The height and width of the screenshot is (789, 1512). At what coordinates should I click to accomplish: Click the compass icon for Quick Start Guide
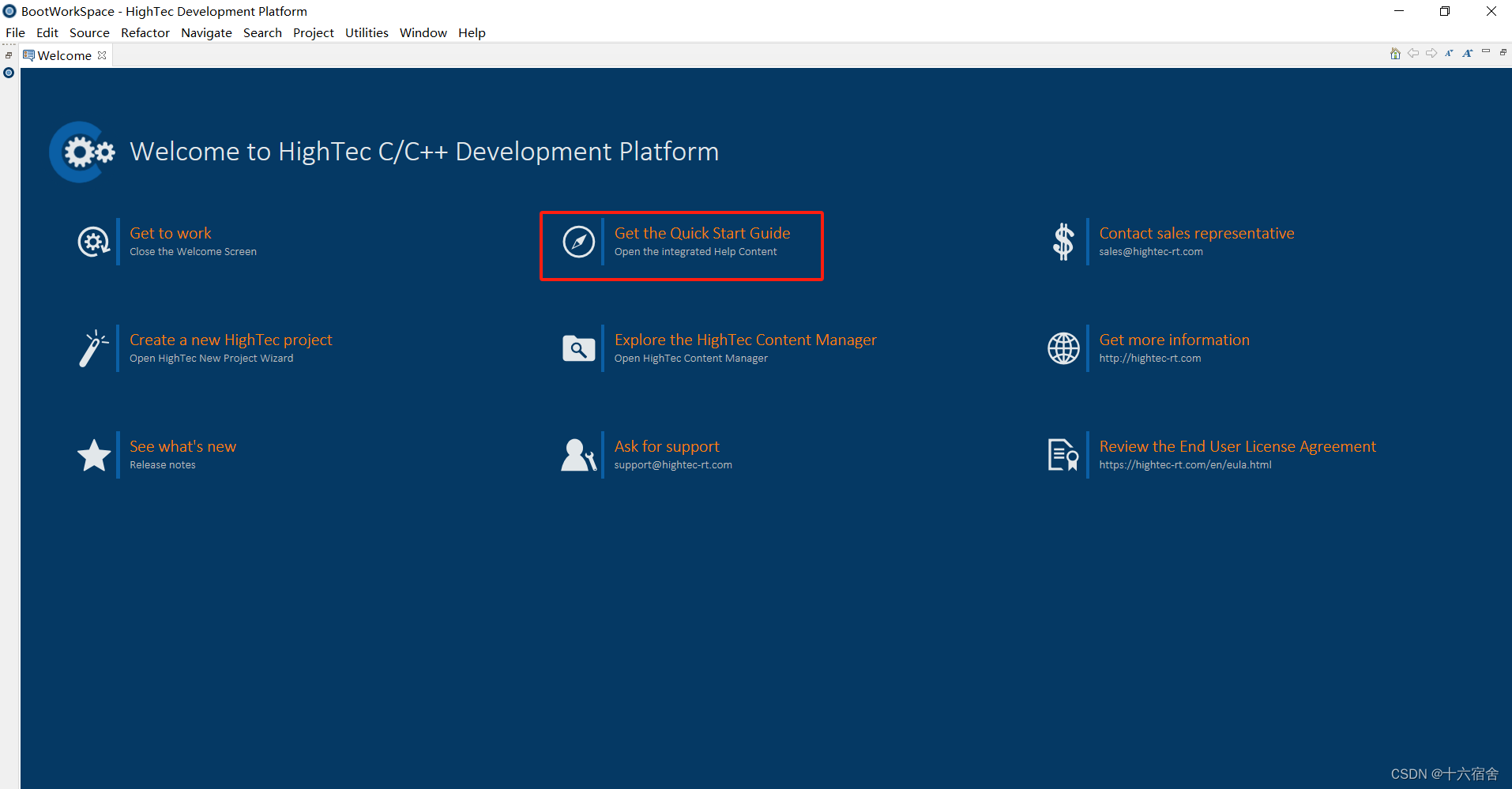point(579,242)
